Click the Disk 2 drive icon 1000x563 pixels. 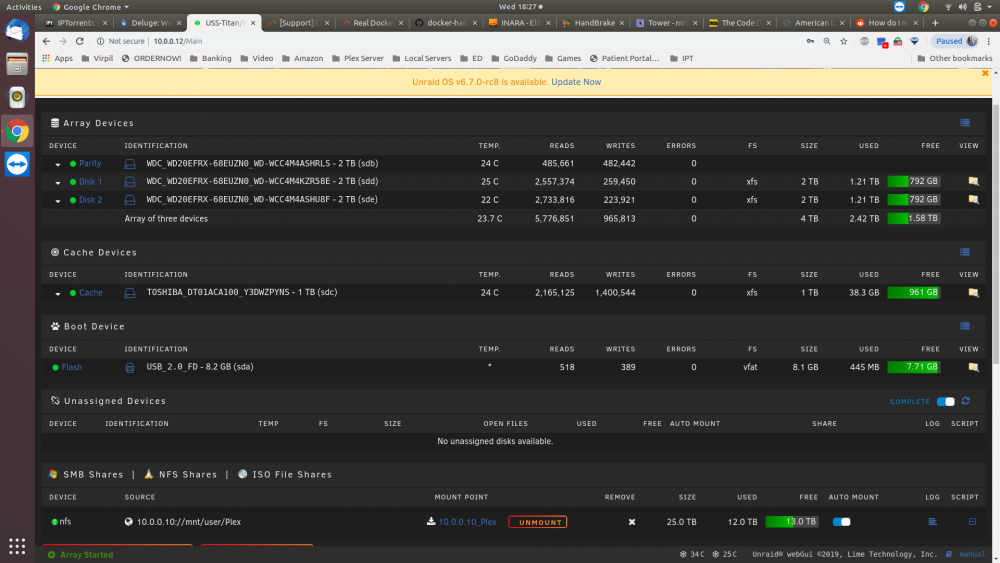coord(129,200)
